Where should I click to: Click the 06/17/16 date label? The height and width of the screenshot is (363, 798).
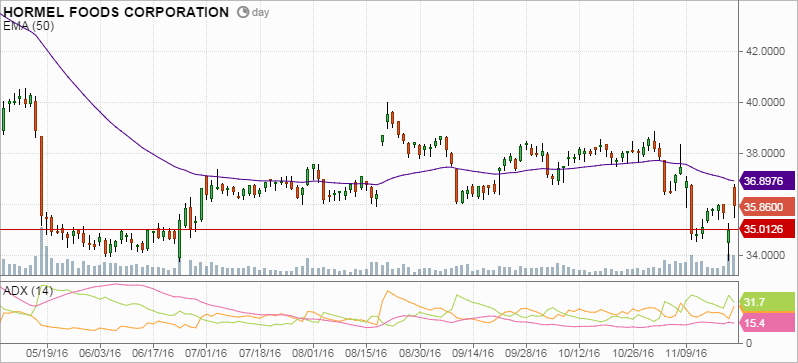(x=153, y=353)
